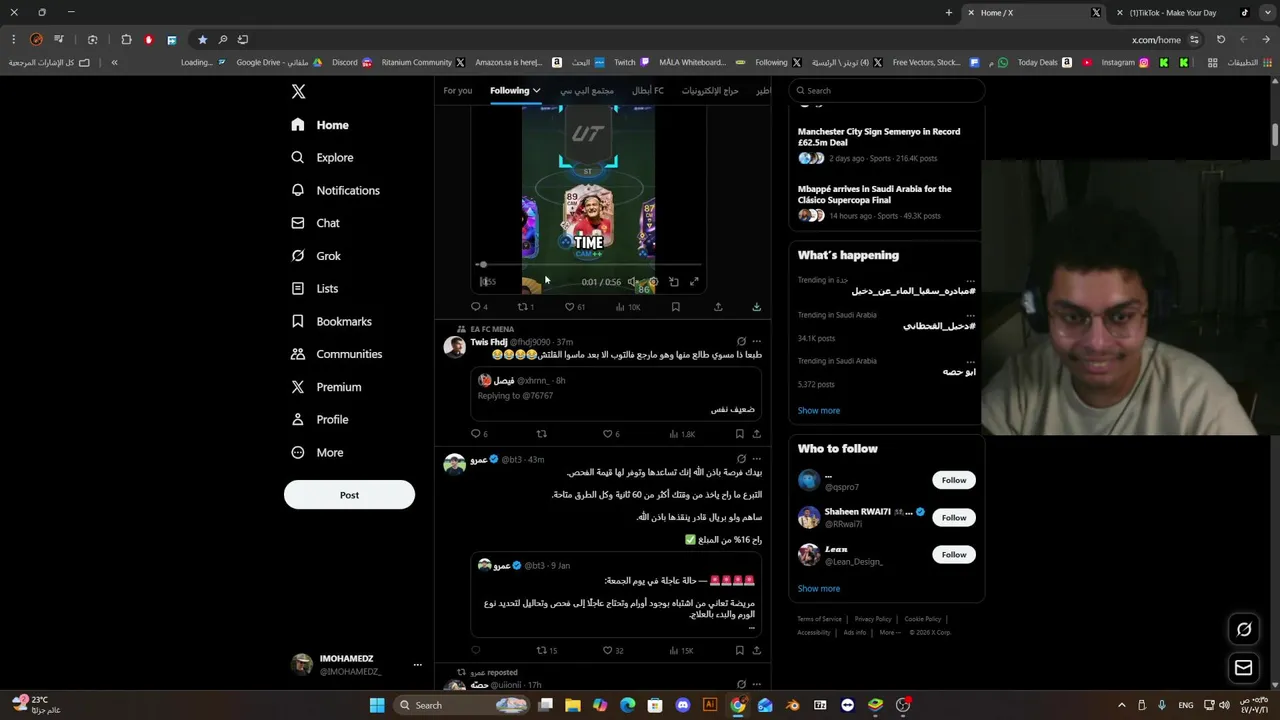Open Lists in the sidebar
1280x720 pixels.
click(314, 288)
